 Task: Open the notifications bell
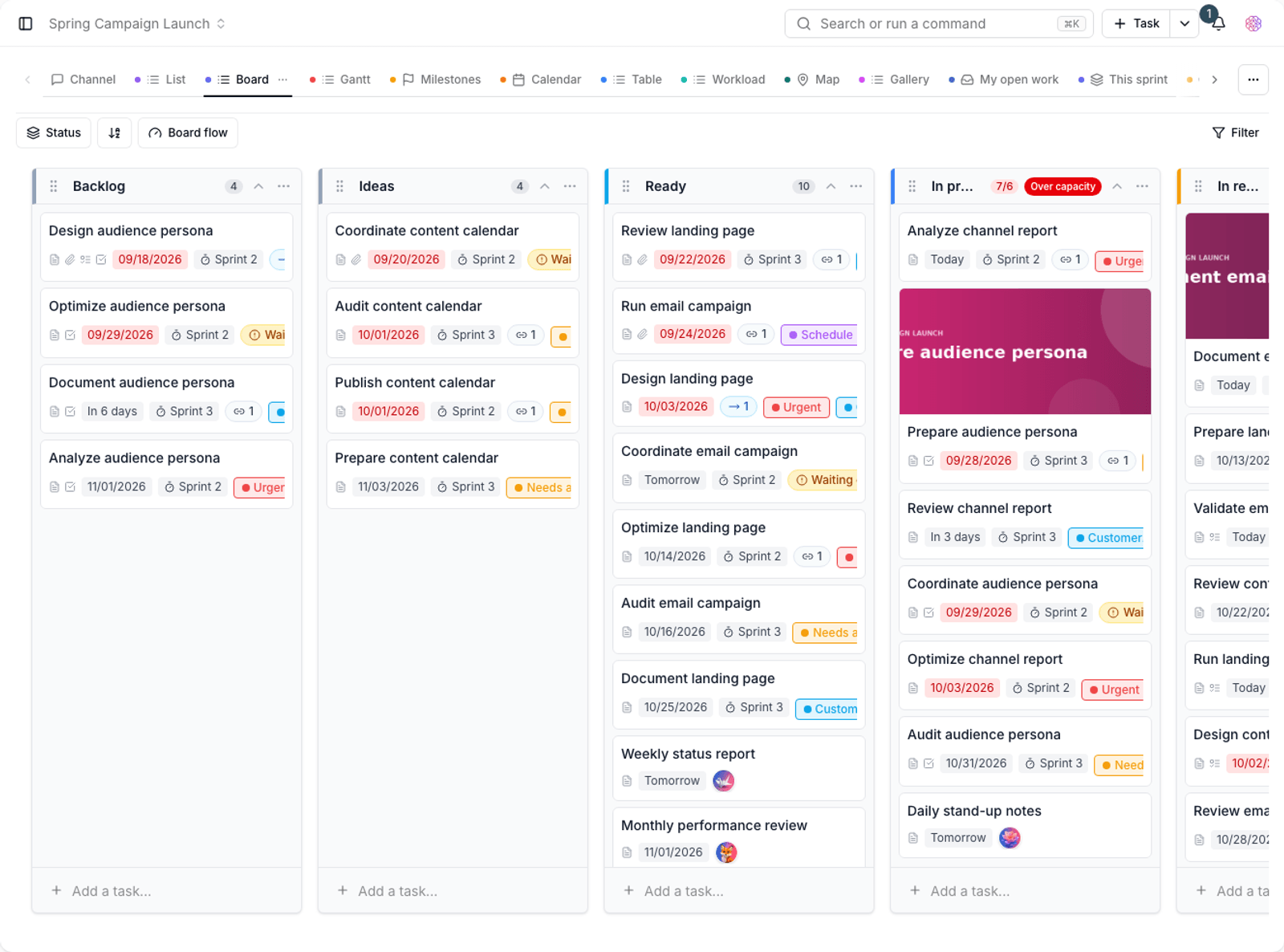[x=1218, y=23]
